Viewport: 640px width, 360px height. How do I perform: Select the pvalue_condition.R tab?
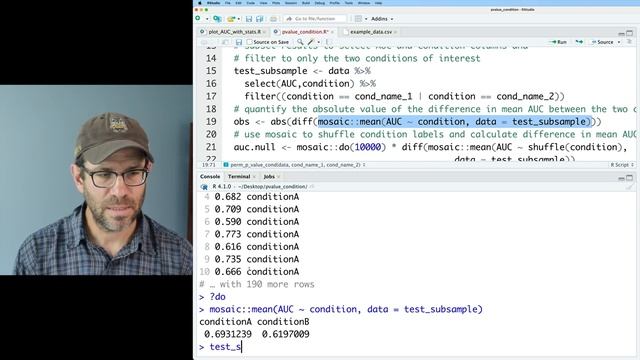point(305,32)
